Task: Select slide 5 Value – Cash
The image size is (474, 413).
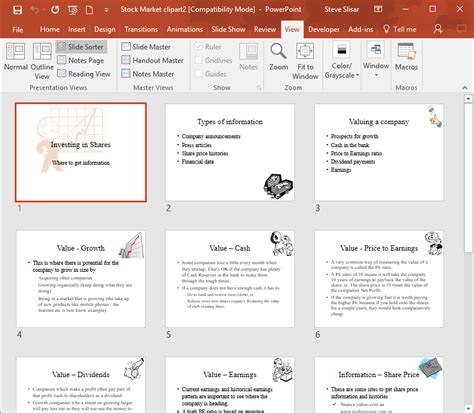Action: click(230, 279)
